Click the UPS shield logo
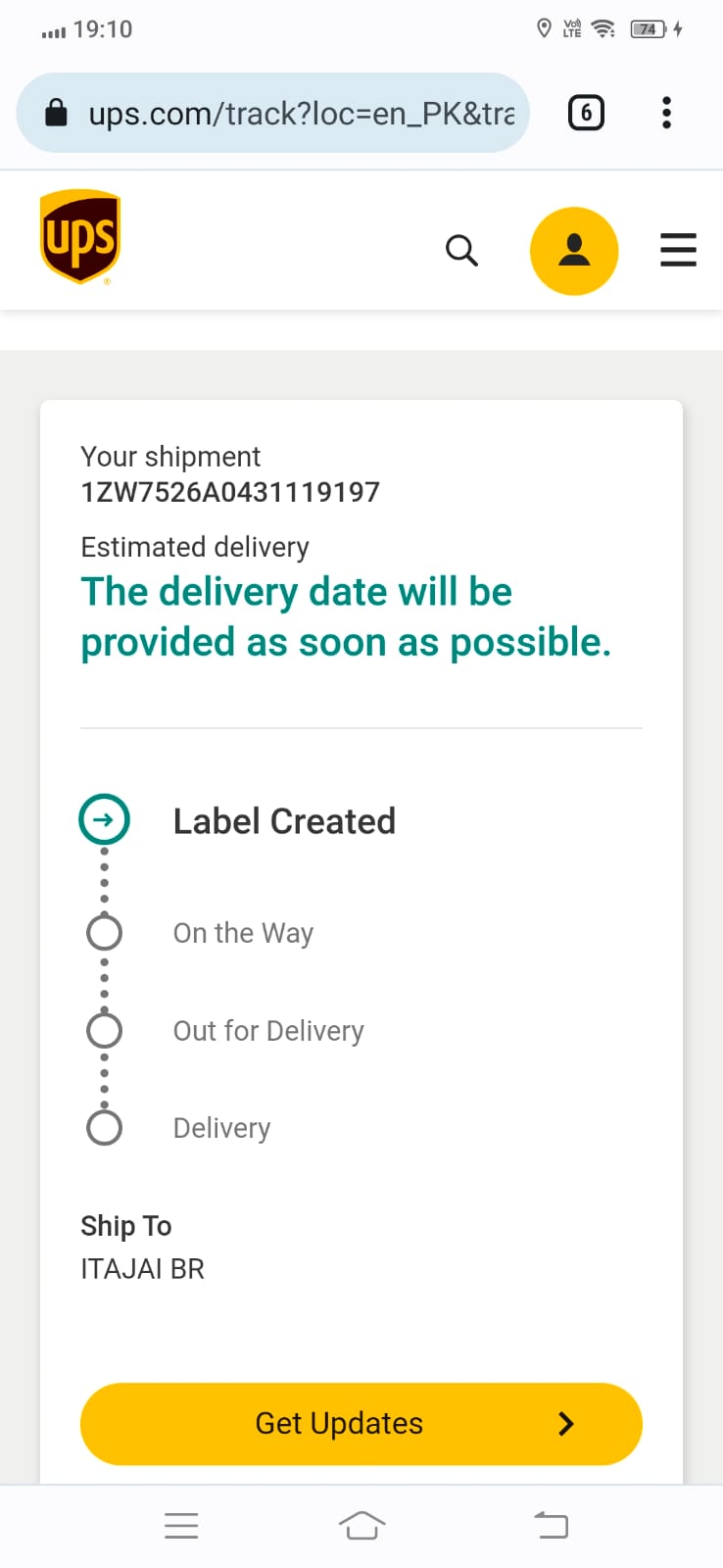The height and width of the screenshot is (1568, 723). coord(80,237)
